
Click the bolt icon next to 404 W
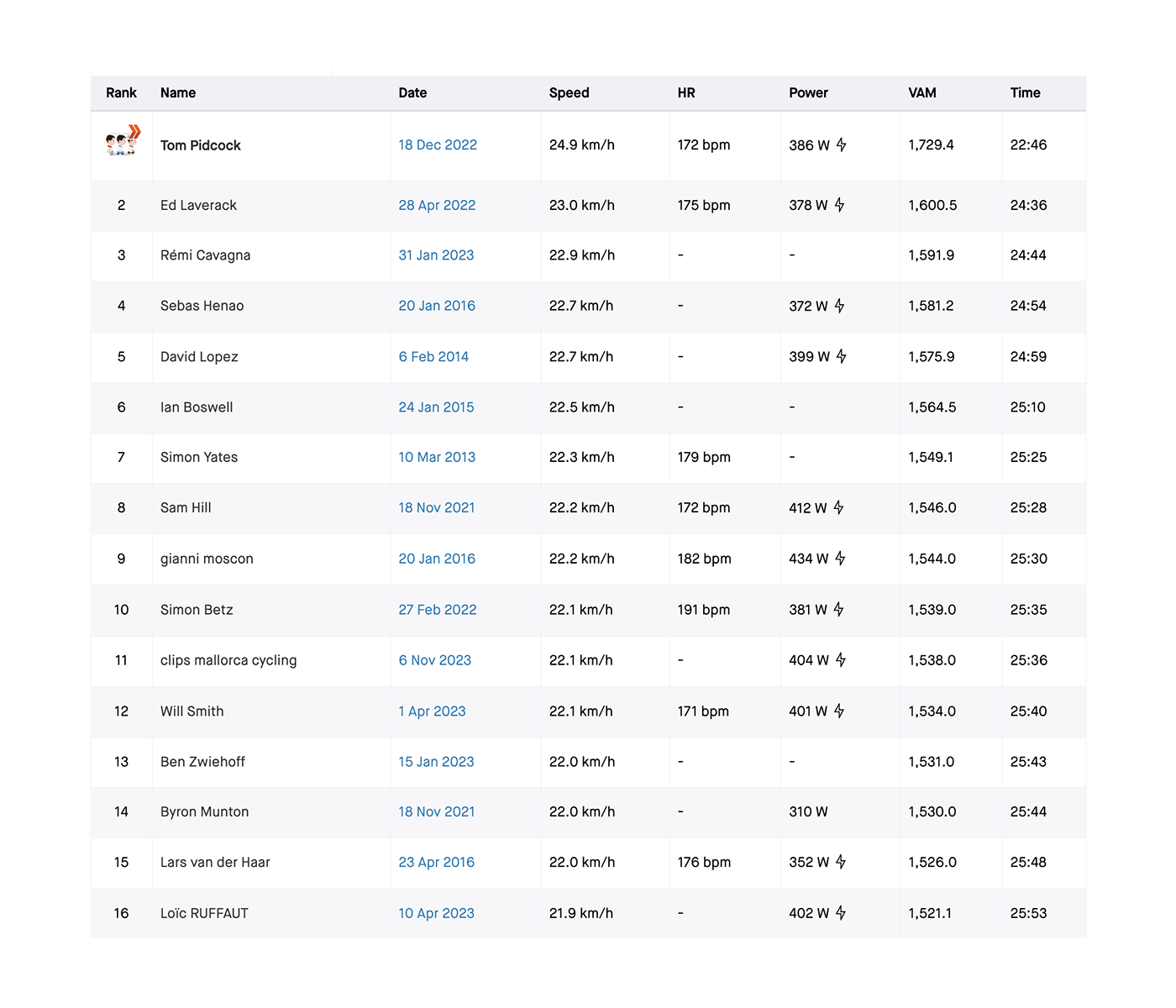click(x=840, y=660)
